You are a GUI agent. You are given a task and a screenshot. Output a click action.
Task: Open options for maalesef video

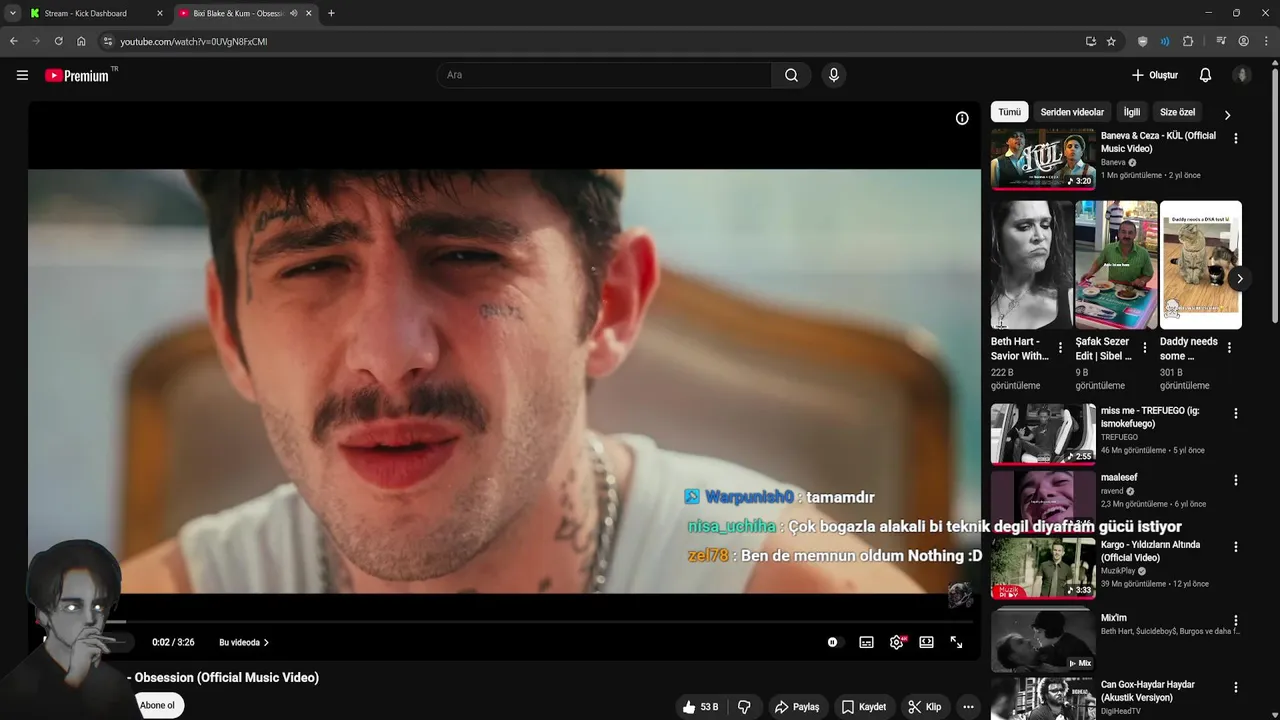pyautogui.click(x=1236, y=480)
